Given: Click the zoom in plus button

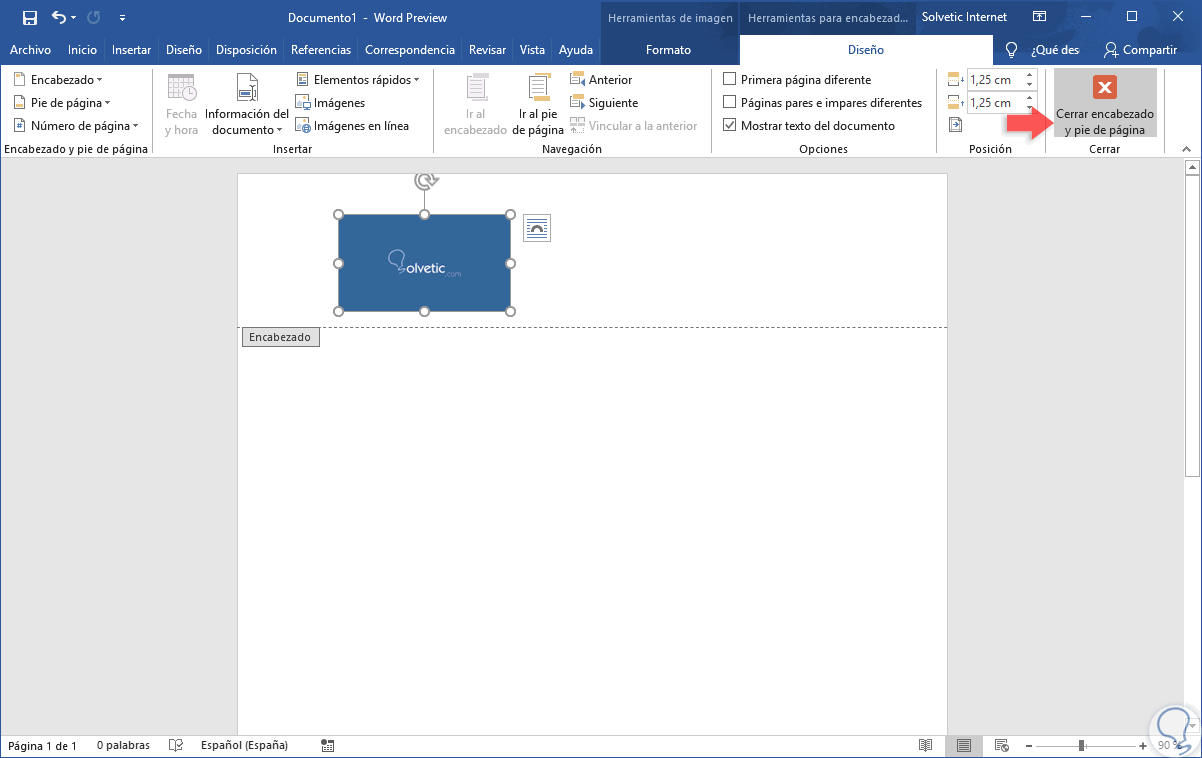Looking at the screenshot, I should (x=1143, y=746).
